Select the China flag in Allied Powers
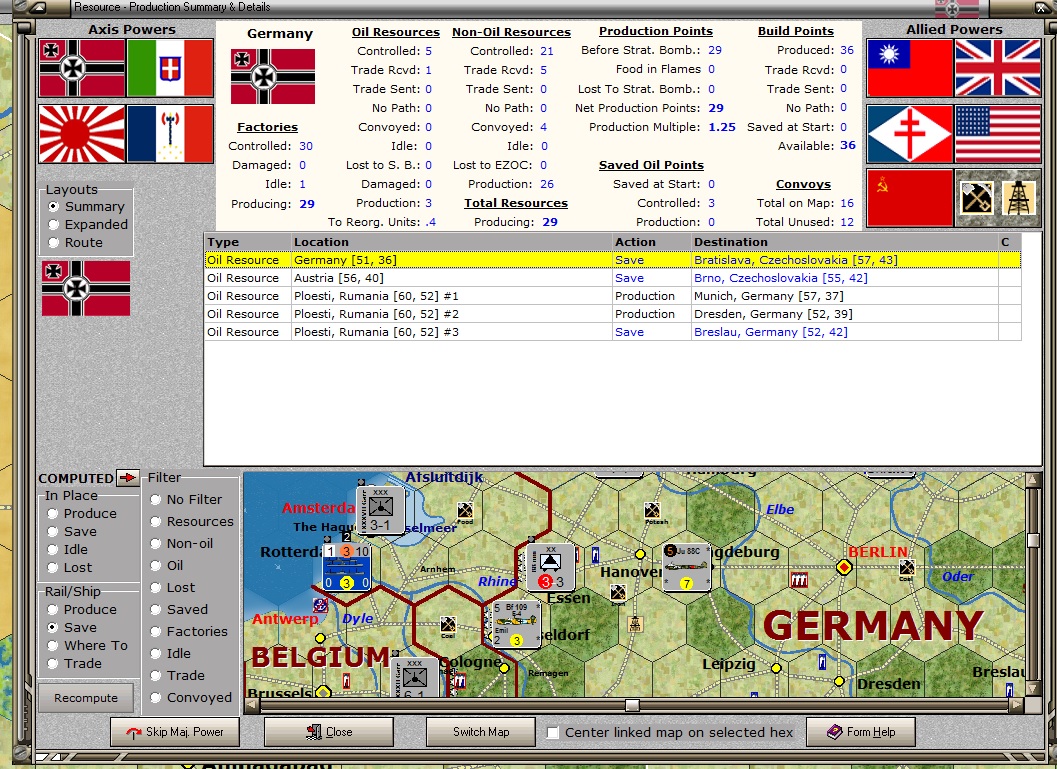Screen dimensions: 1057x769 909,68
